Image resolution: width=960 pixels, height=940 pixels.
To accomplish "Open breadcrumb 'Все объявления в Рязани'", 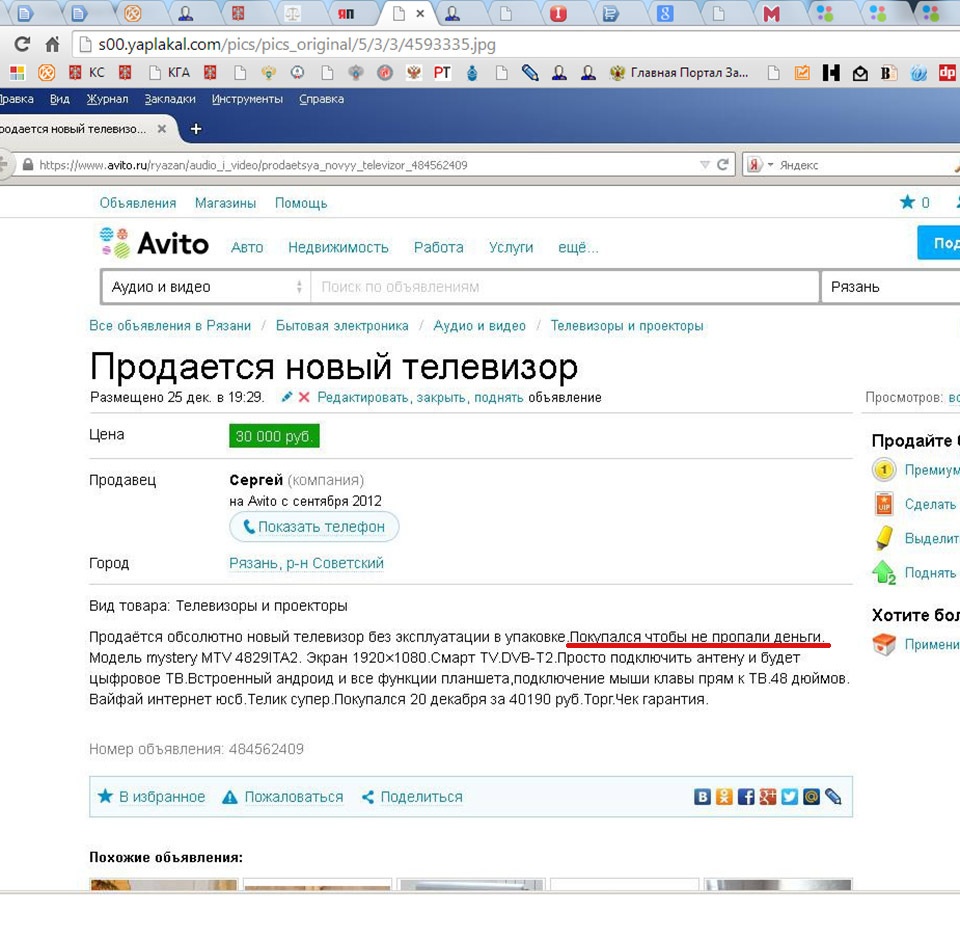I will point(170,326).
